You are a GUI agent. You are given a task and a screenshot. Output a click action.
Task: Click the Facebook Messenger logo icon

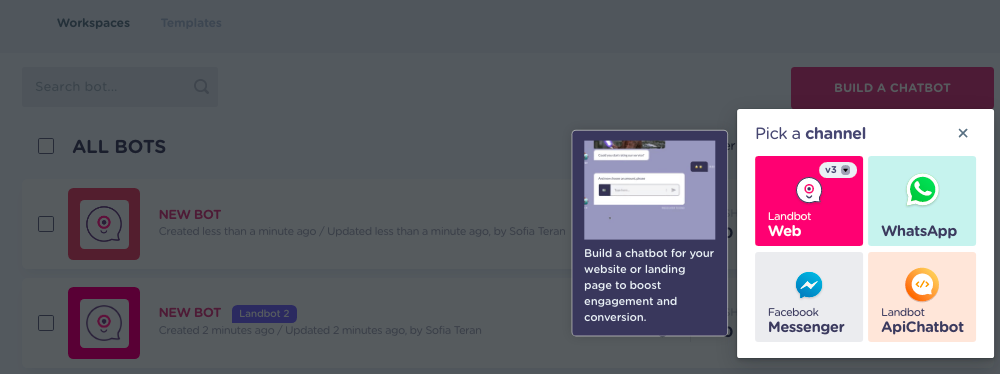click(x=809, y=285)
